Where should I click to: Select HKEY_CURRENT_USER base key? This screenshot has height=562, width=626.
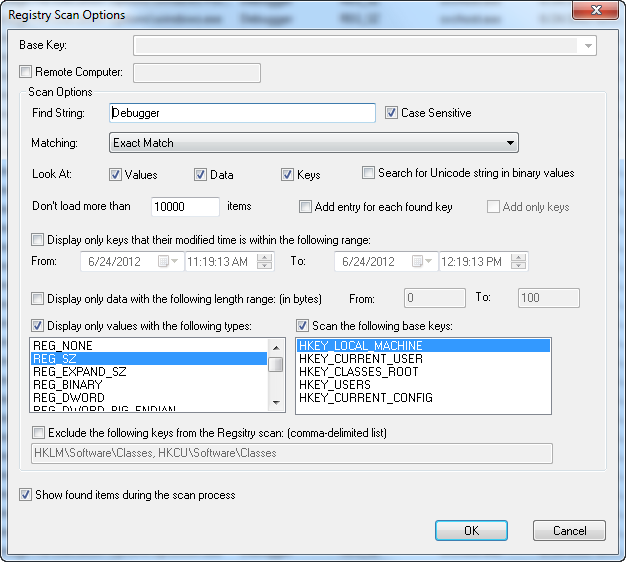click(360, 359)
